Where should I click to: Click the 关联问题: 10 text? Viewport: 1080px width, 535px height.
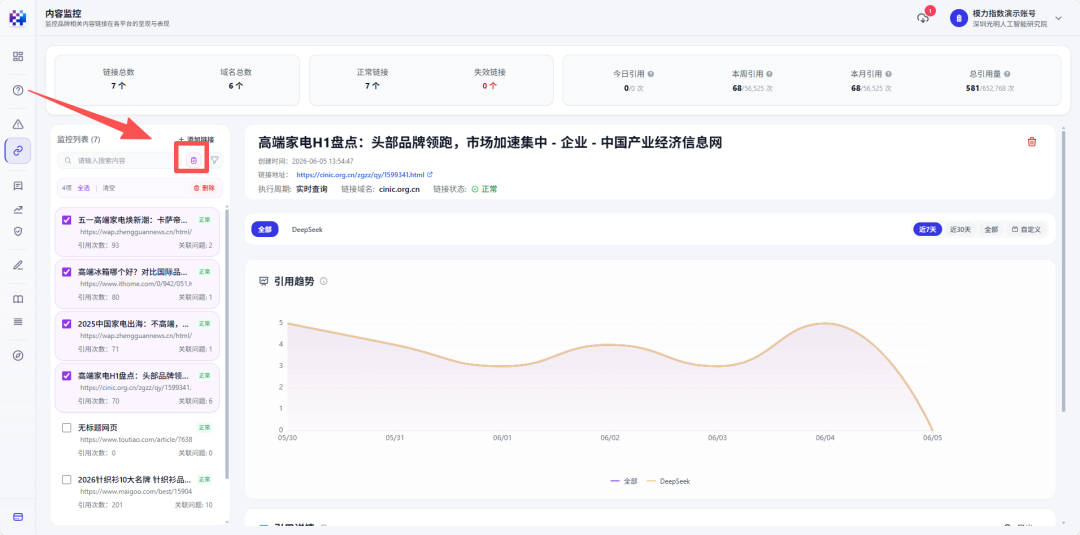tap(194, 505)
